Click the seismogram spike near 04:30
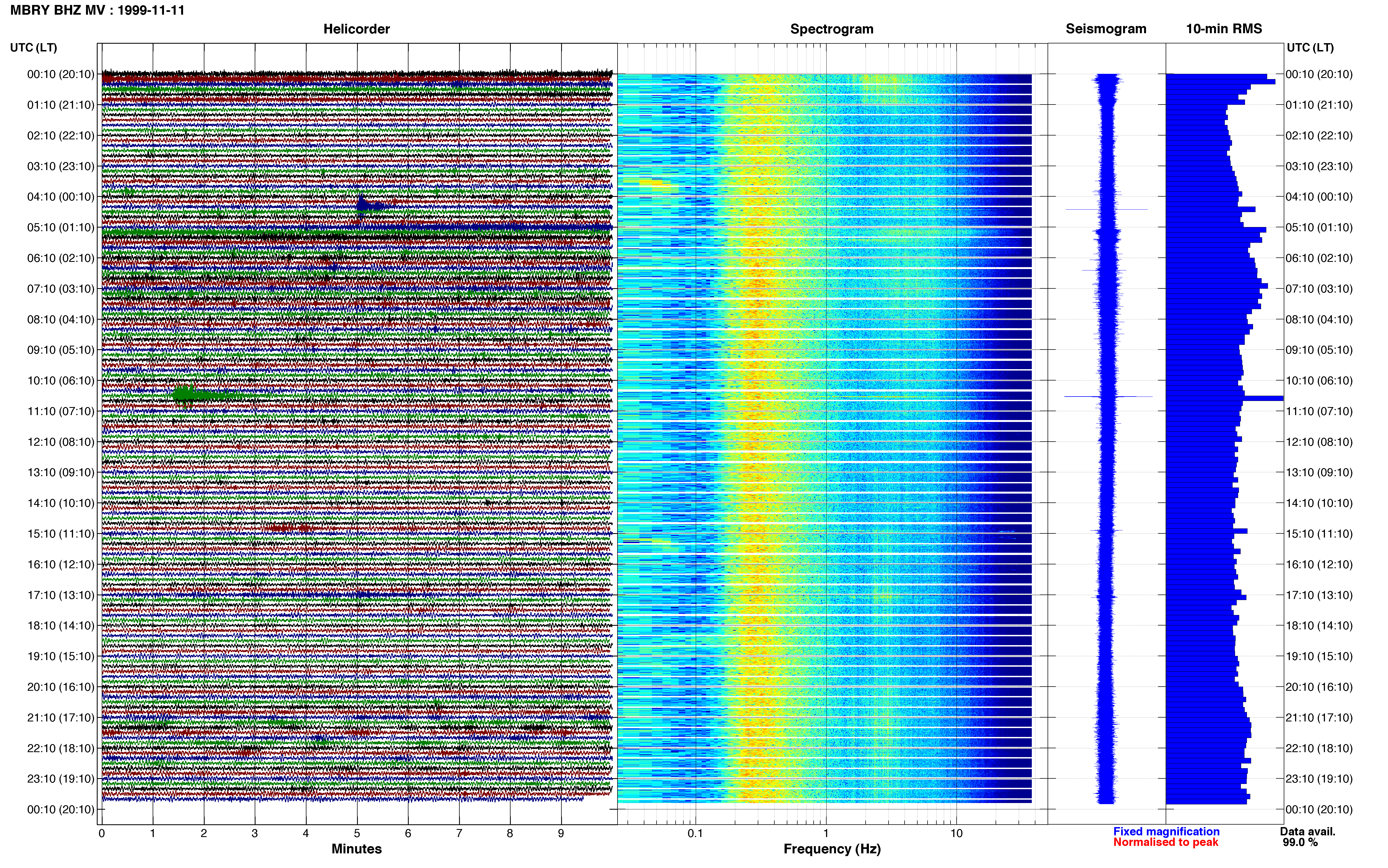 [x=1106, y=209]
